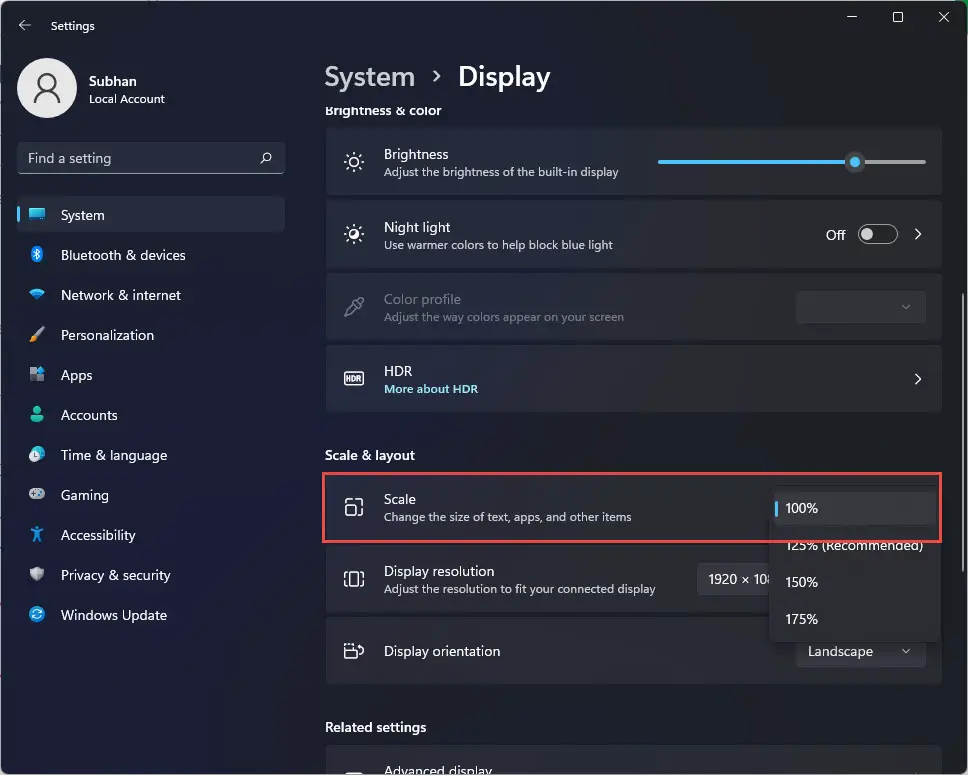Click the Accessibility person icon

point(37,535)
